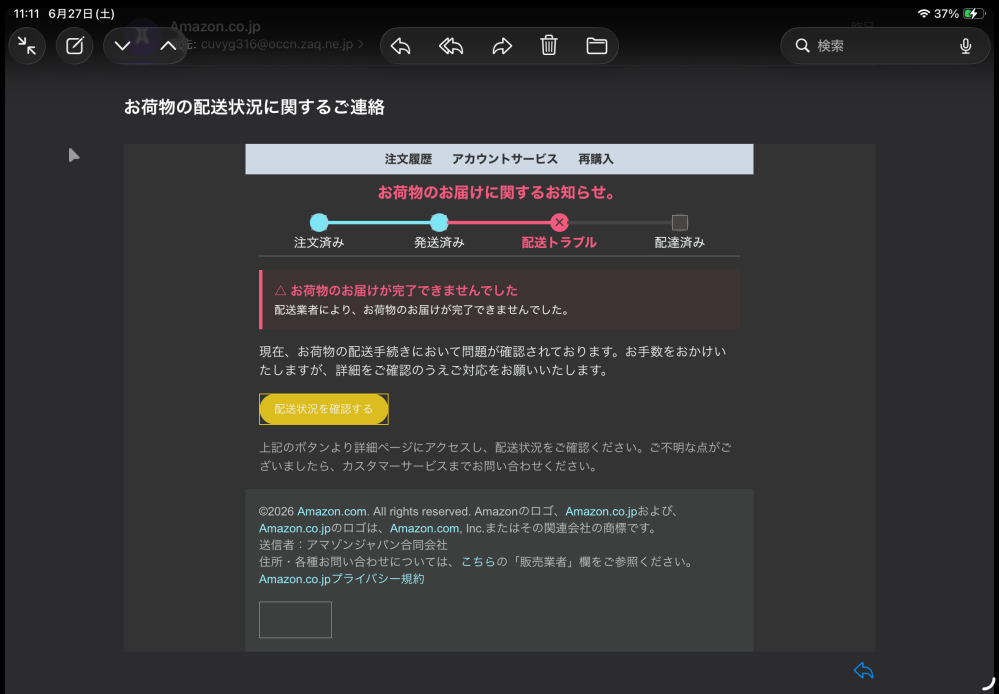Reply to this email in top toolbar
999x694 pixels.
coord(400,46)
